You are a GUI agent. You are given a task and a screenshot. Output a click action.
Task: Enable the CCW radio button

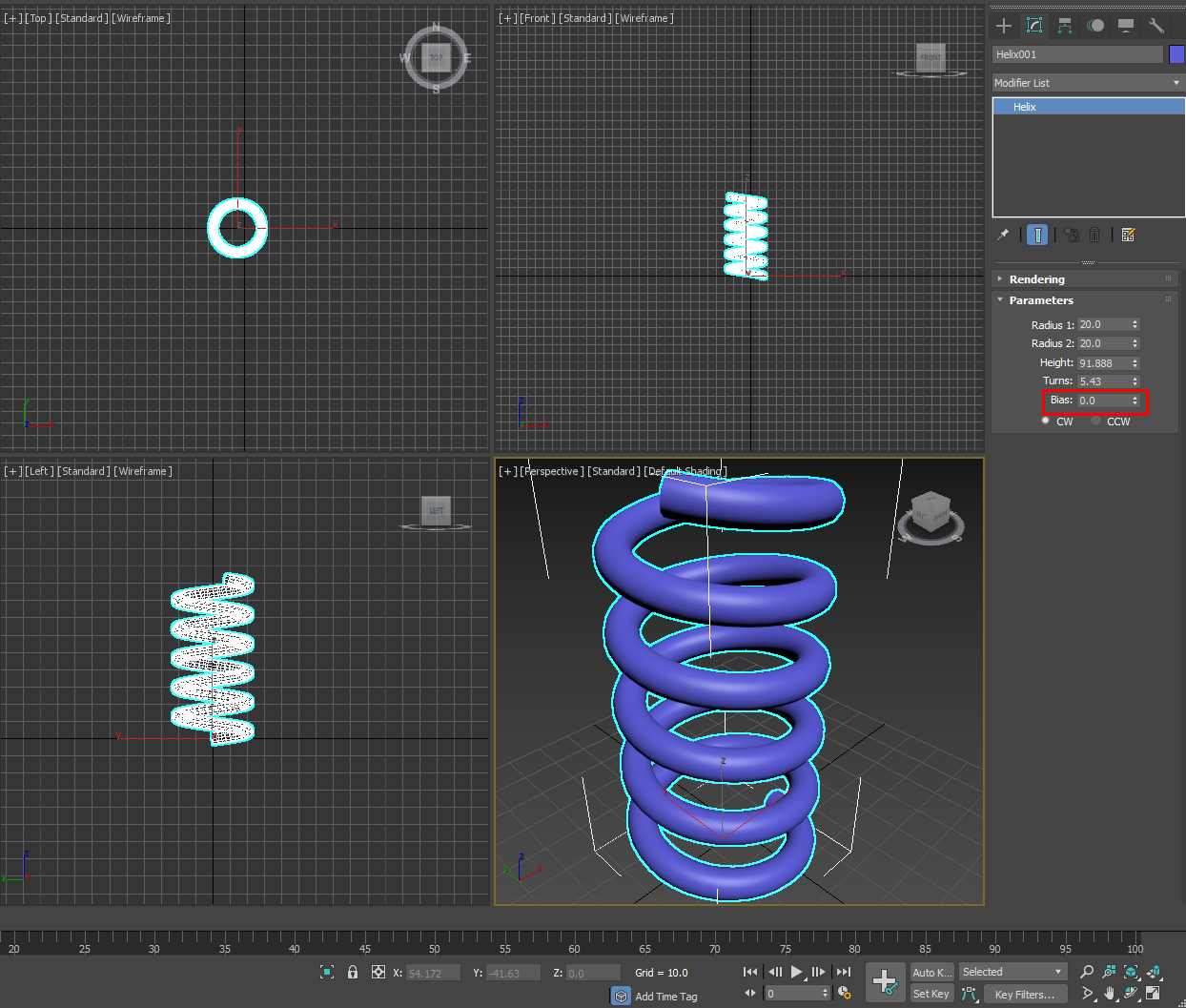(x=1095, y=420)
